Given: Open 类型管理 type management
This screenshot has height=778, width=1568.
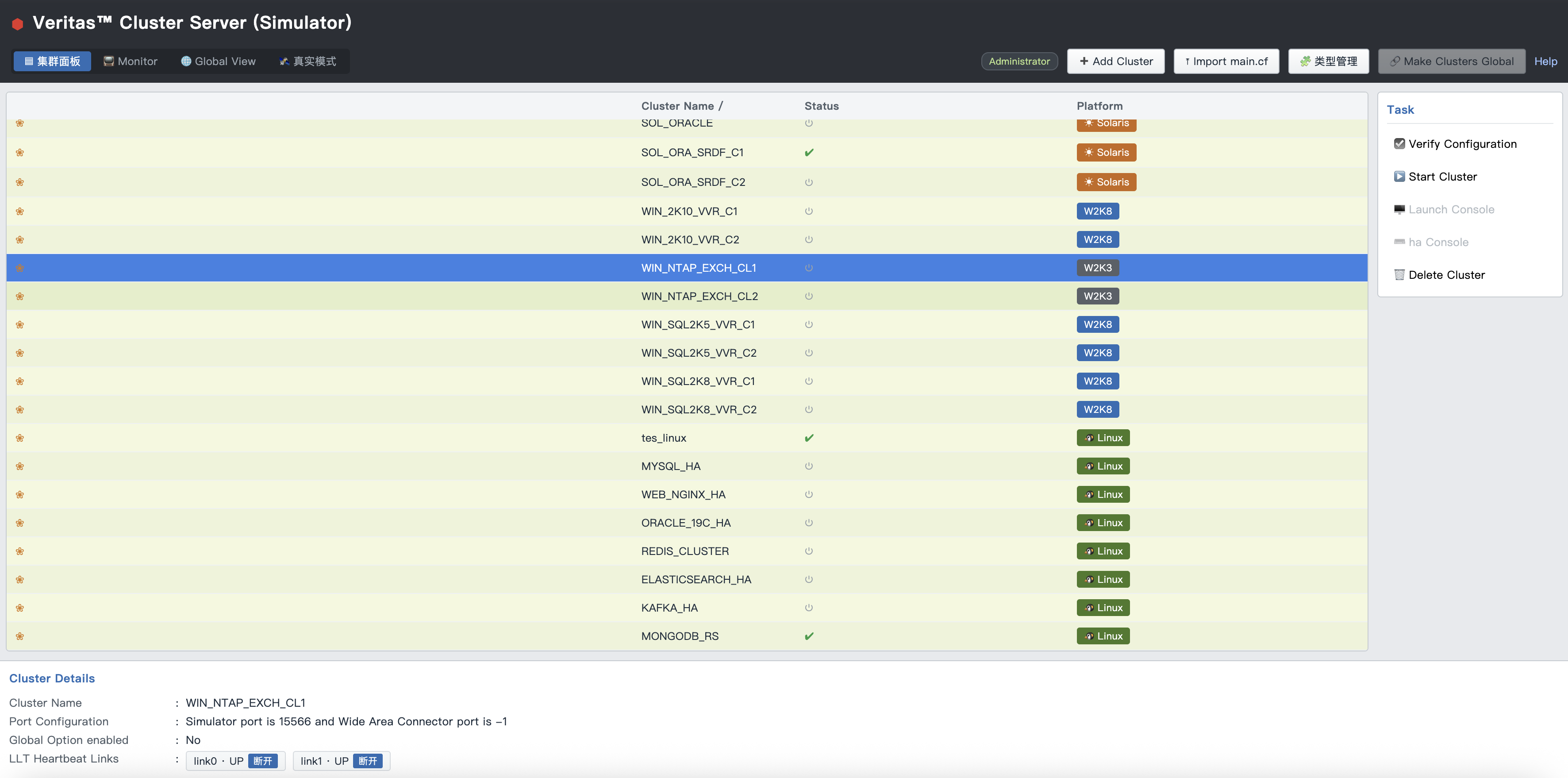Looking at the screenshot, I should [1328, 61].
